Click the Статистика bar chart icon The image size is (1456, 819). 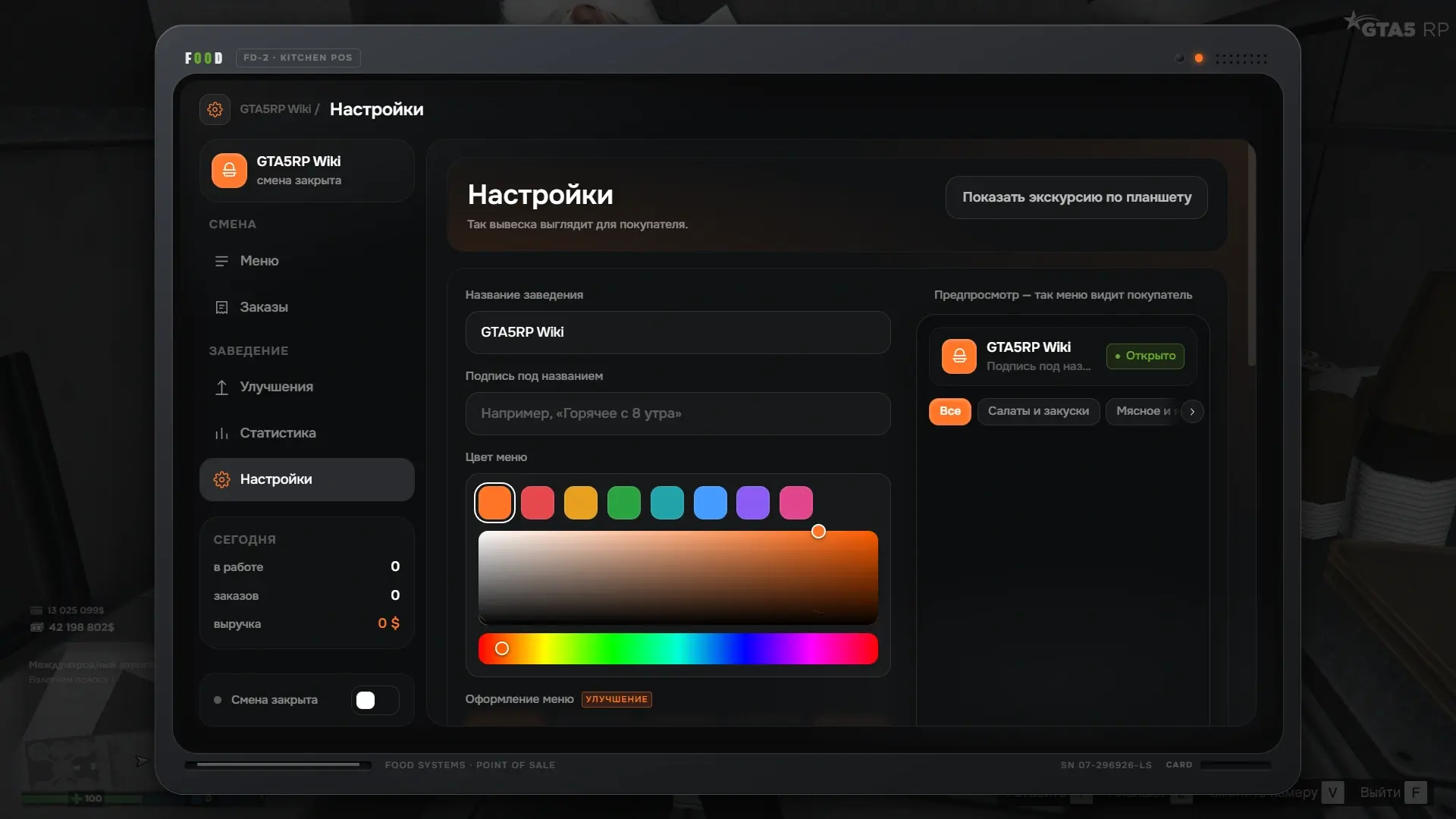(x=221, y=433)
